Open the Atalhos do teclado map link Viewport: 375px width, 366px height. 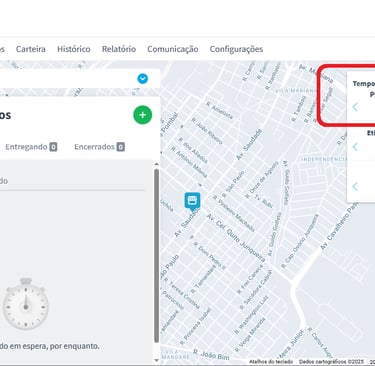pyautogui.click(x=271, y=362)
